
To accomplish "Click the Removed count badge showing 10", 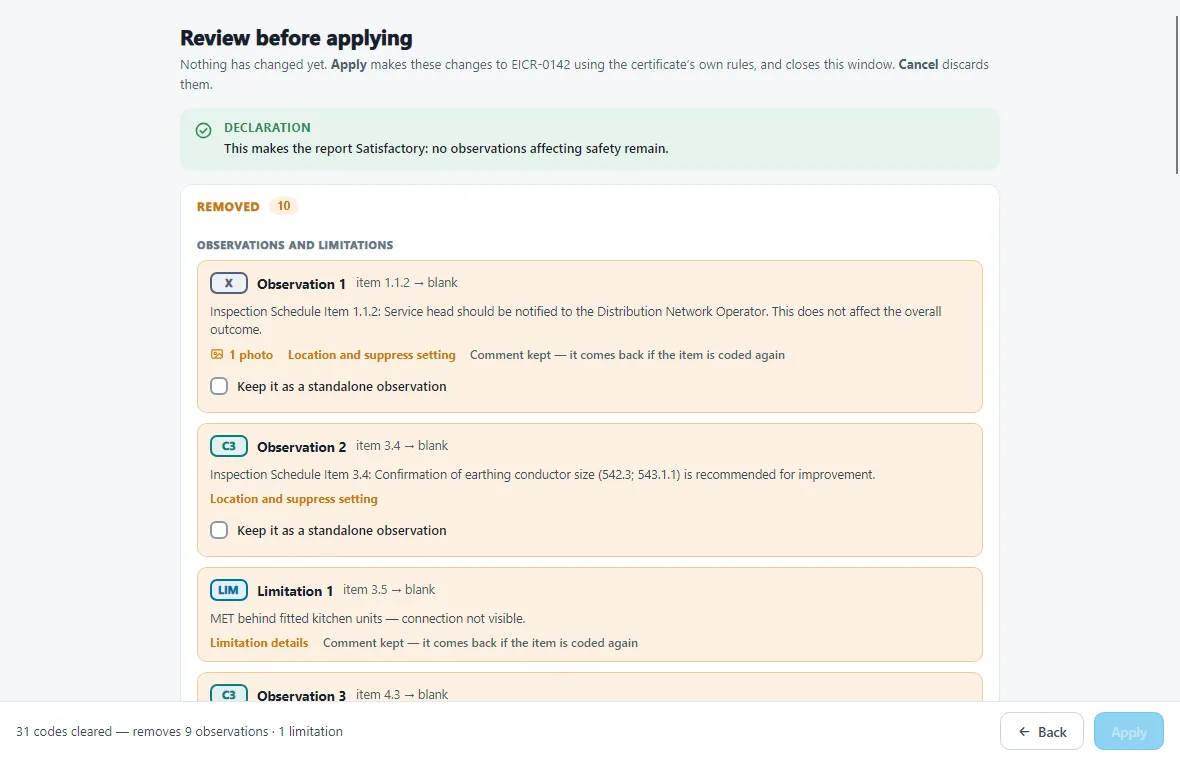I will click(x=284, y=205).
